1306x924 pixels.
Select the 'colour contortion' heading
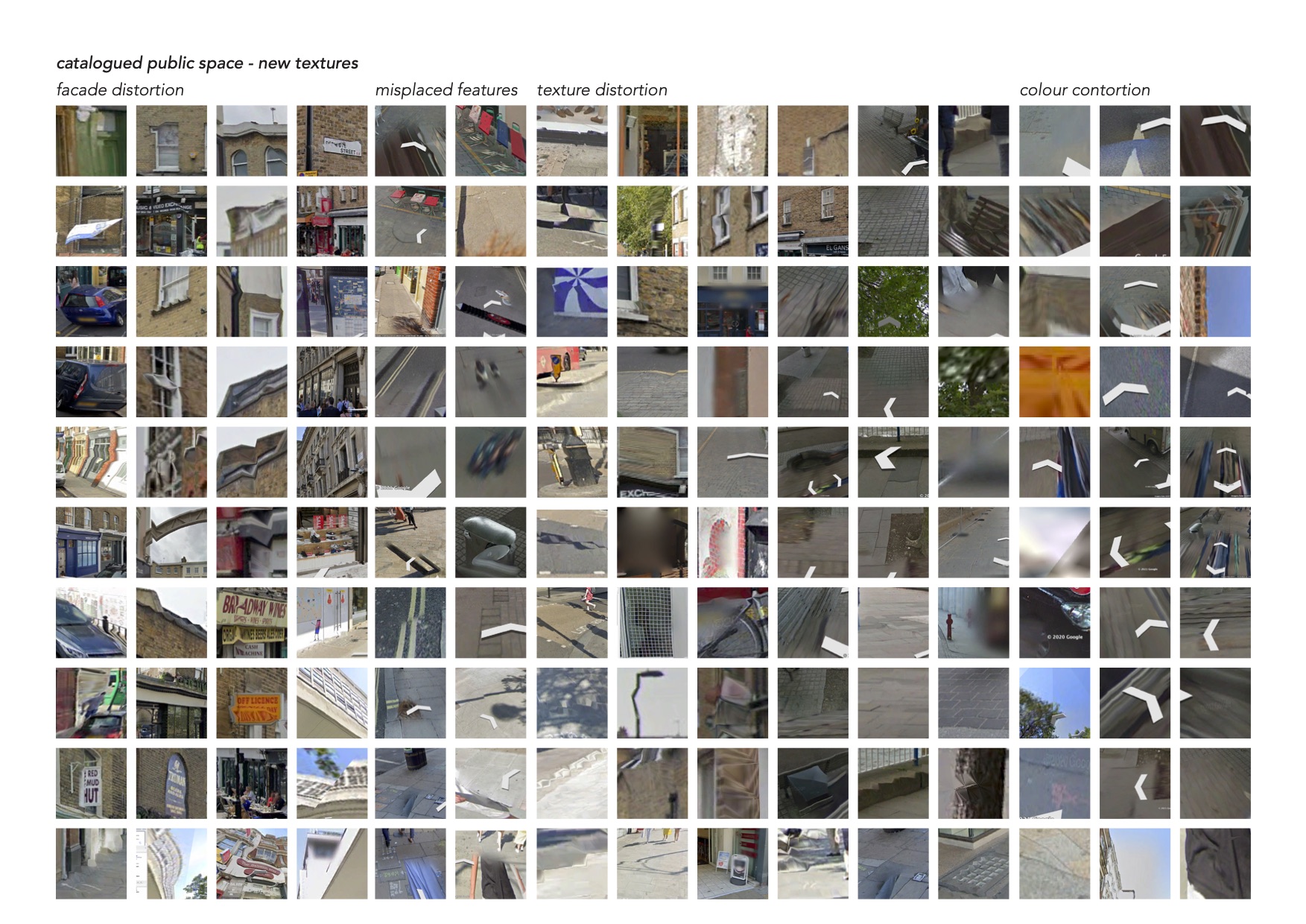[x=1084, y=90]
